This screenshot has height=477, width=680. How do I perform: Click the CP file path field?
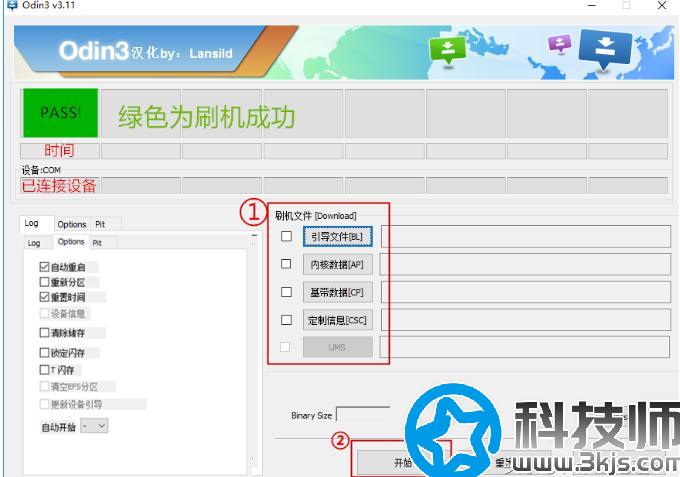pyautogui.click(x=526, y=292)
